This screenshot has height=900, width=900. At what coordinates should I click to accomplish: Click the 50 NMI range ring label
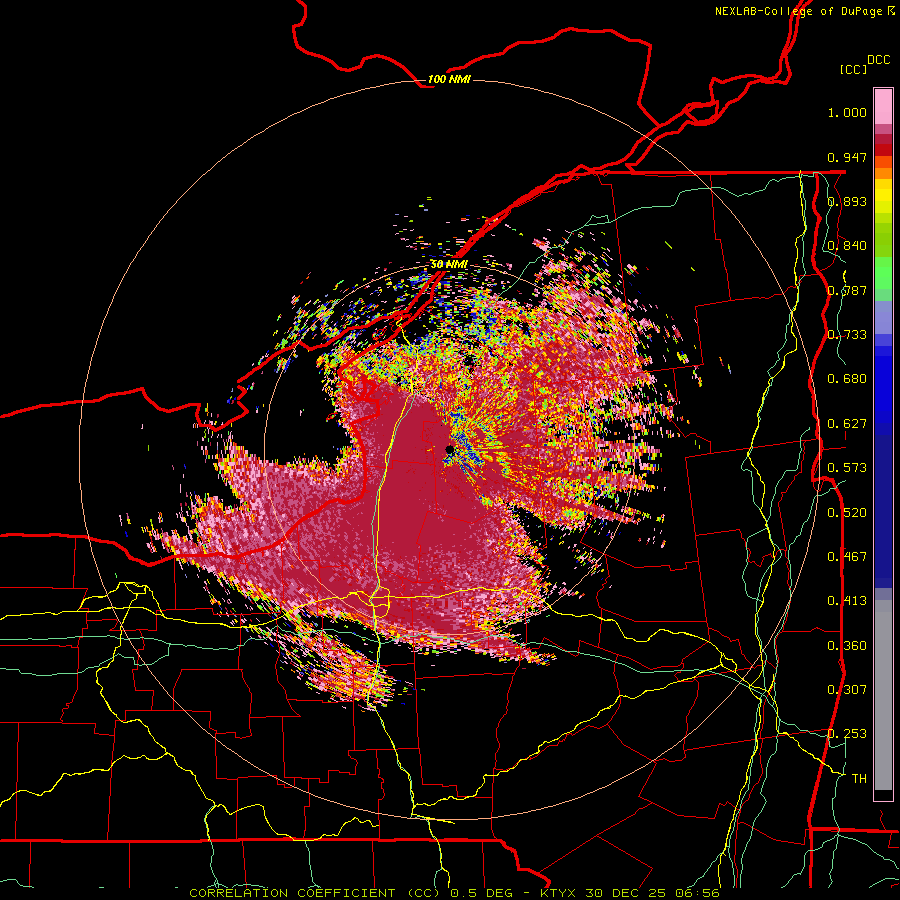(x=449, y=265)
